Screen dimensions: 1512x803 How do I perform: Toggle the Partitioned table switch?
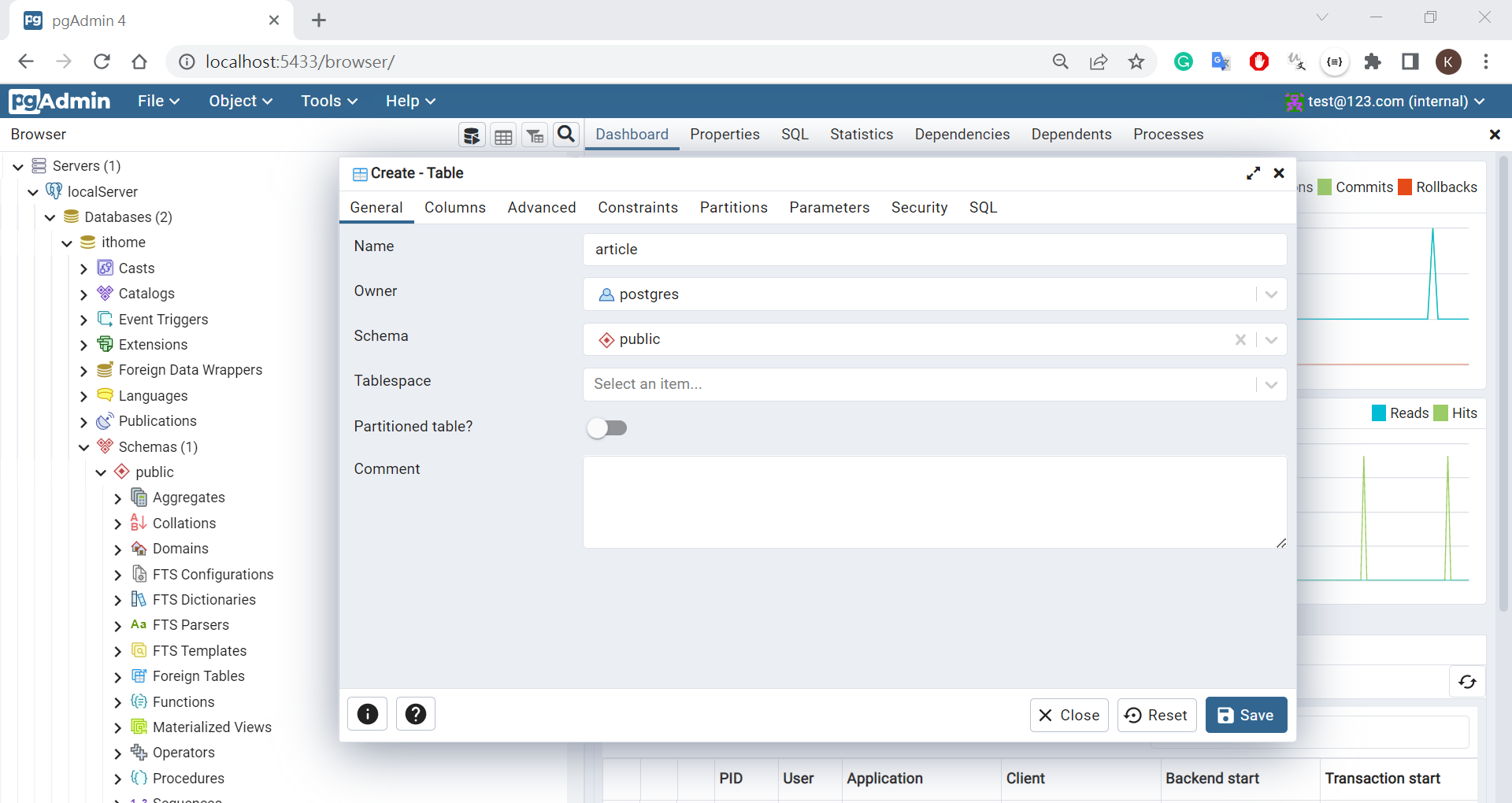pos(607,427)
